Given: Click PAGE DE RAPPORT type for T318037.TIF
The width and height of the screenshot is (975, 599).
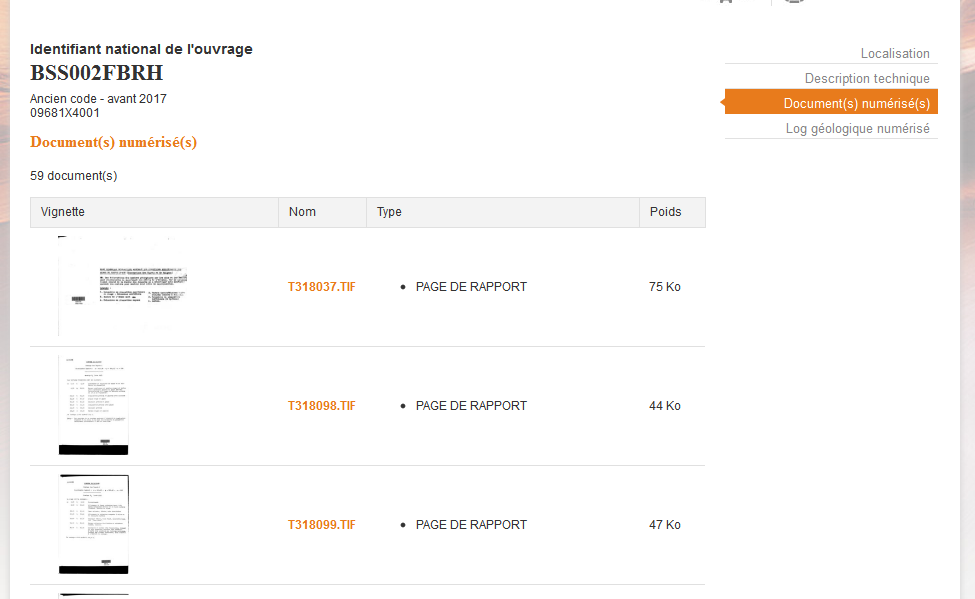Looking at the screenshot, I should [x=471, y=287].
